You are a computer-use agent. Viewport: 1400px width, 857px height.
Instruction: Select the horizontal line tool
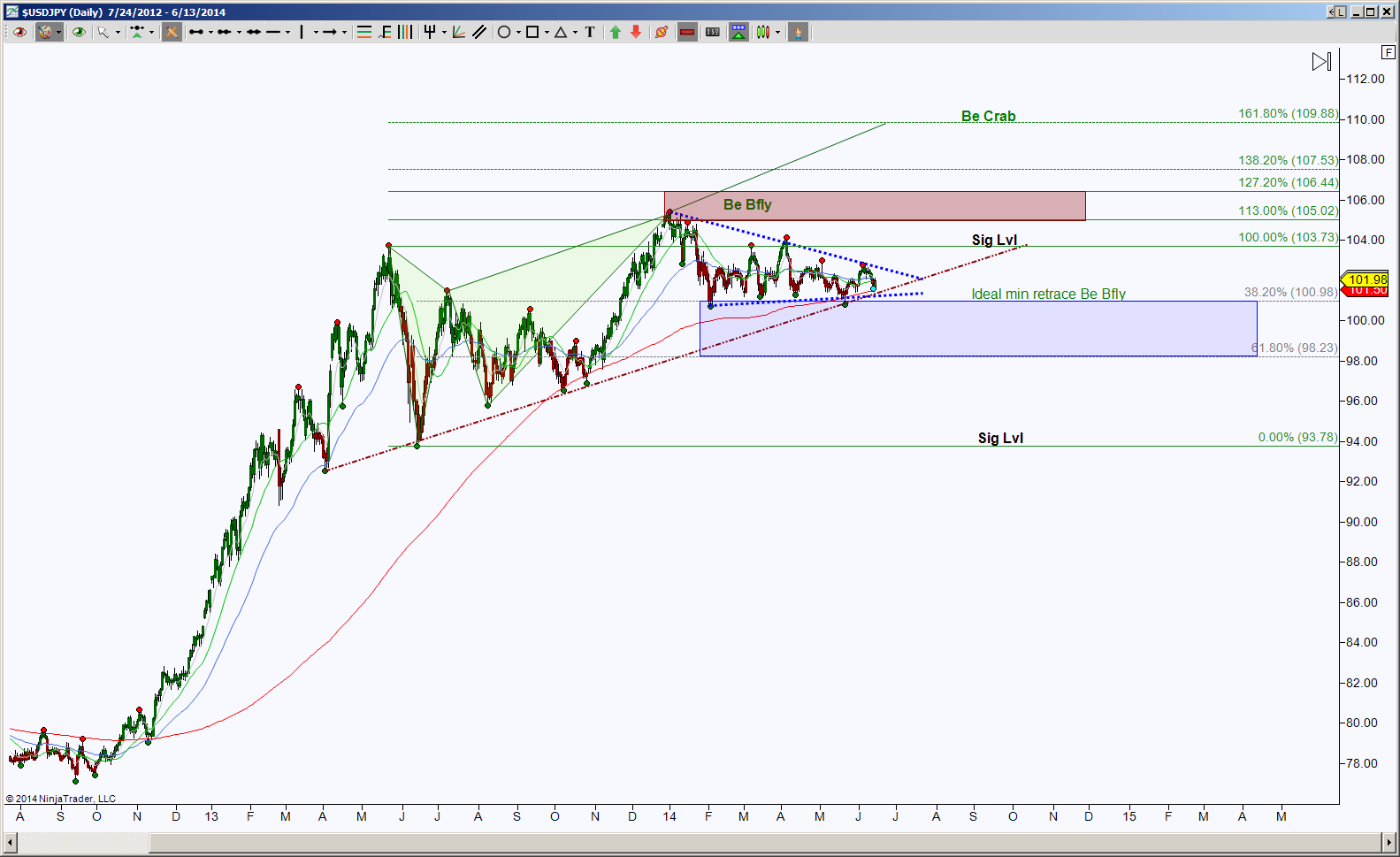274,32
